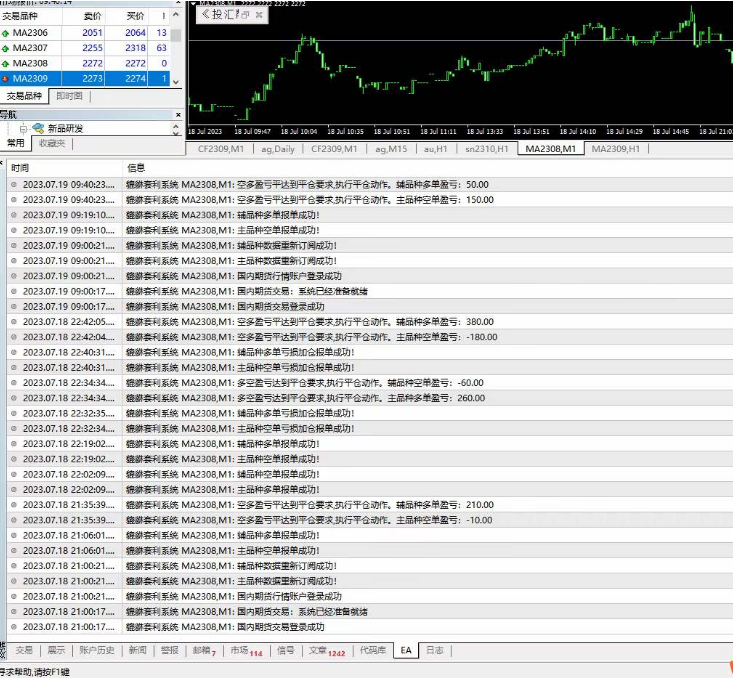
Task: Click the log bullet for 22:34:34 盈亏 260.00 row
Action: point(14,398)
